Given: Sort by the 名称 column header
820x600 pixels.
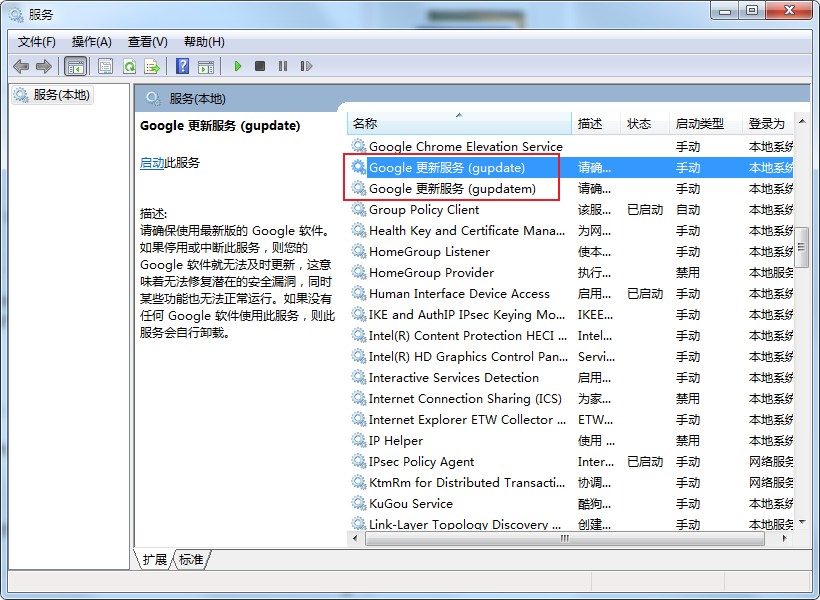Looking at the screenshot, I should click(459, 124).
